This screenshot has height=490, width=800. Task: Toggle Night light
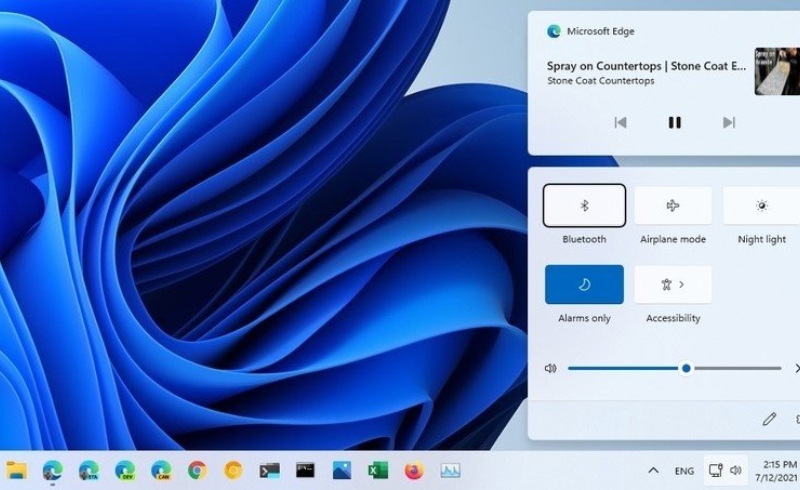pyautogui.click(x=761, y=205)
